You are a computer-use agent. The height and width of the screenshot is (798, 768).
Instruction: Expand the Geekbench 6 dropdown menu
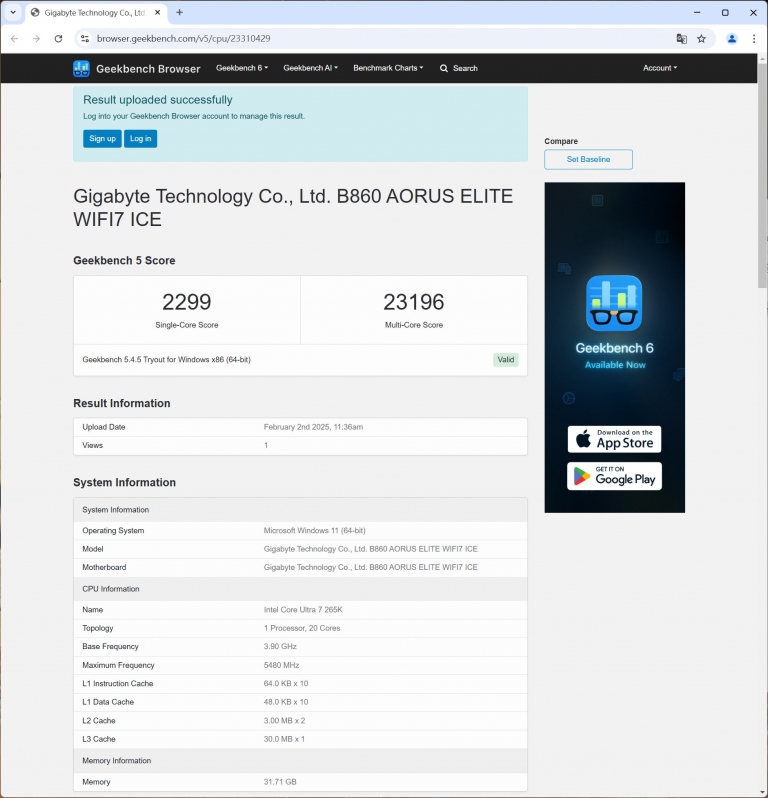point(242,68)
